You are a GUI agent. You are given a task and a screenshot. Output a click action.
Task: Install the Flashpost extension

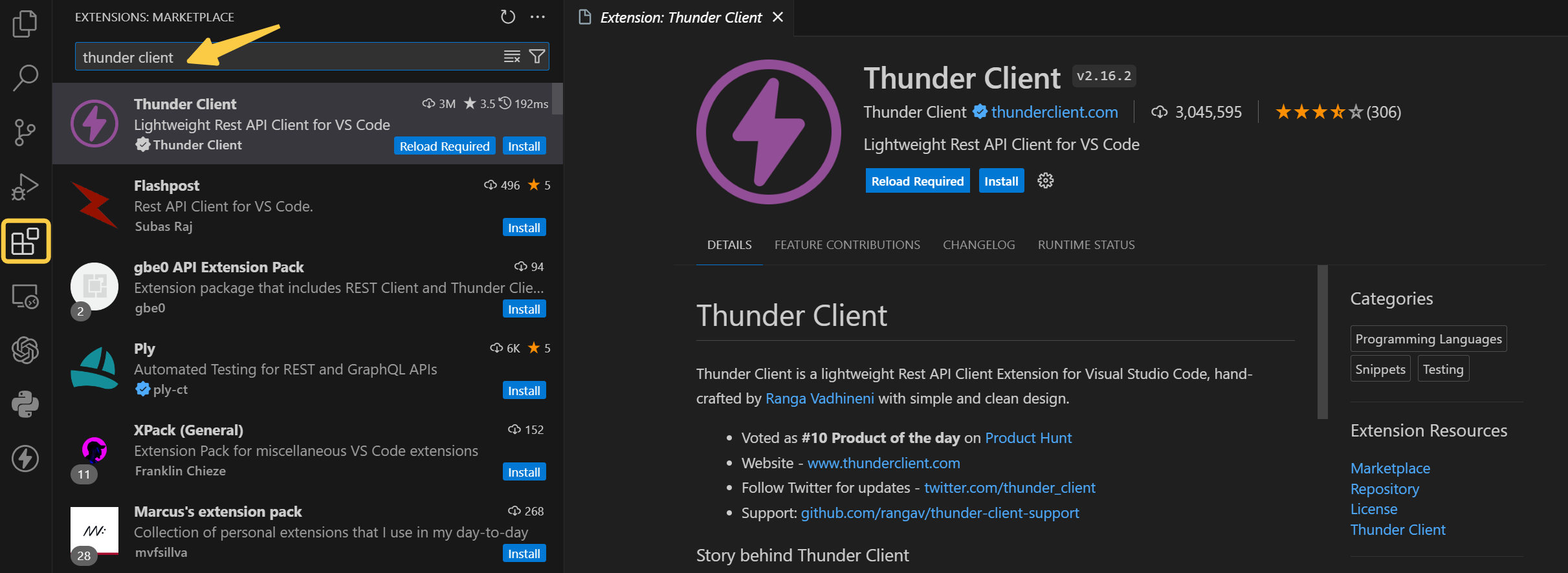point(524,228)
